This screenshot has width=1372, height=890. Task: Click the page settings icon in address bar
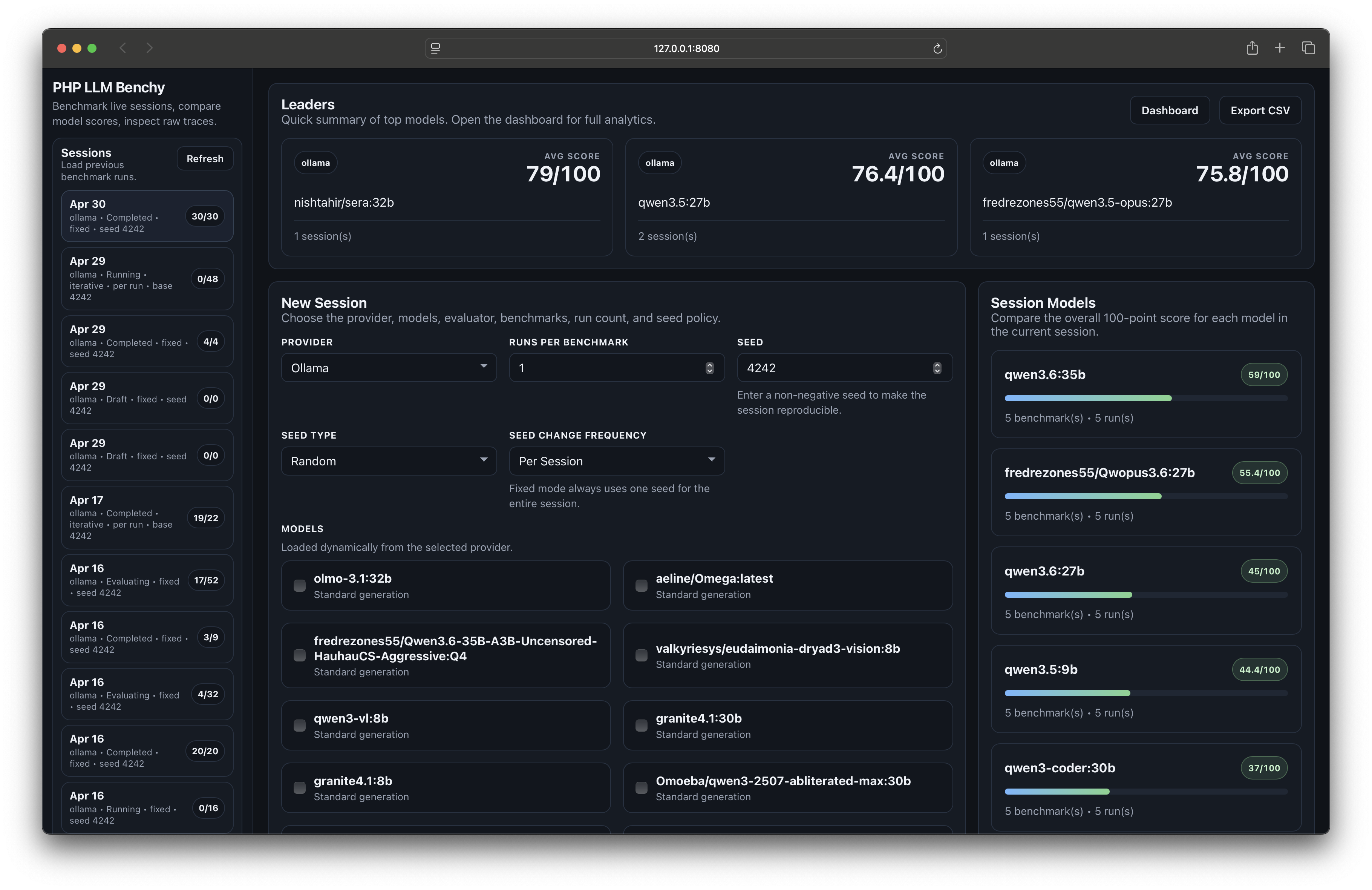click(436, 48)
